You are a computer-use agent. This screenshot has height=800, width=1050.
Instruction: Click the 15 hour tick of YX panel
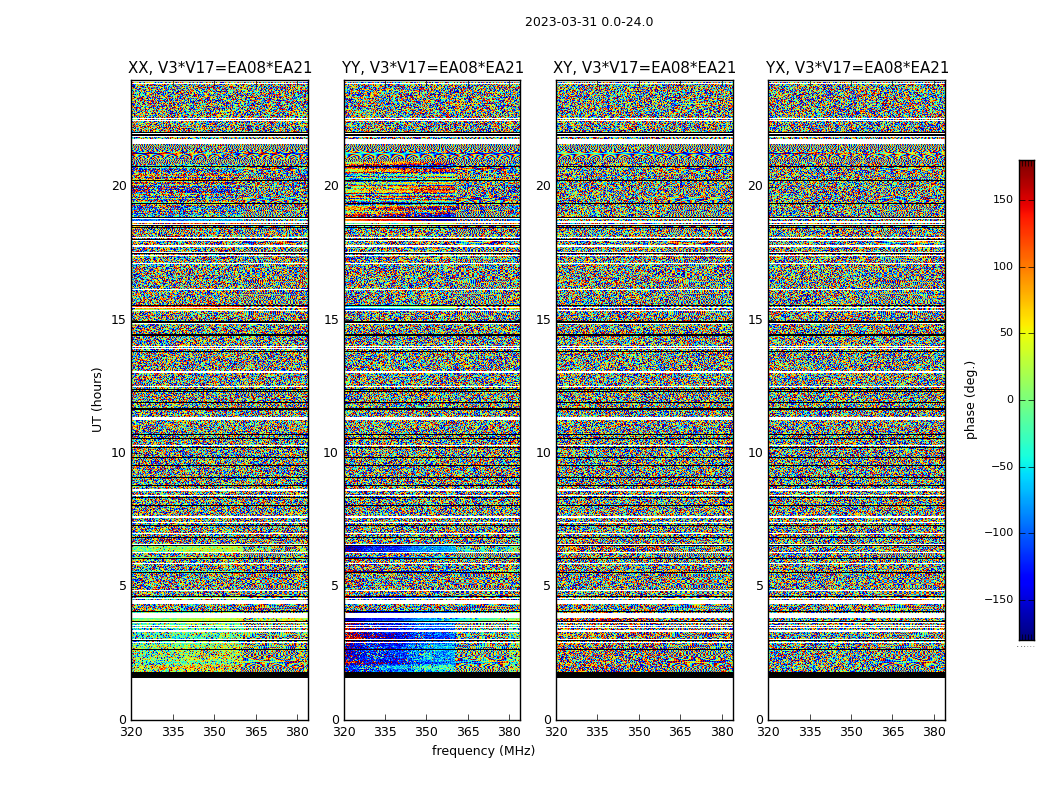[756, 319]
